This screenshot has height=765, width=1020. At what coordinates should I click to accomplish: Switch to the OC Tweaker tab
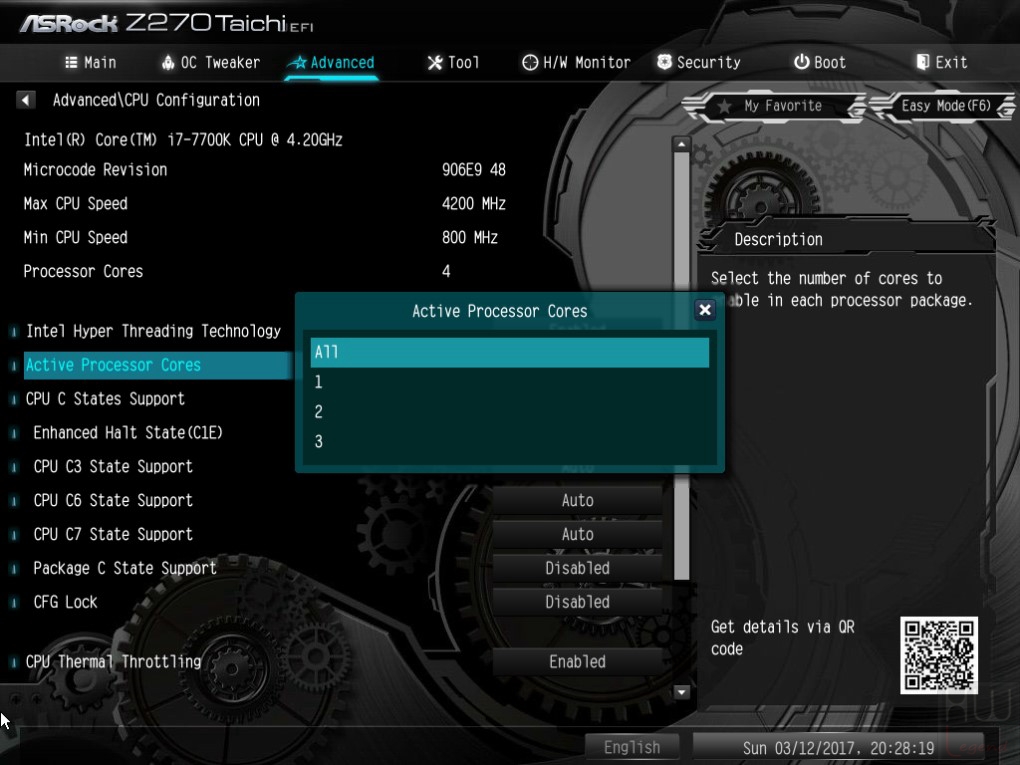click(x=210, y=62)
